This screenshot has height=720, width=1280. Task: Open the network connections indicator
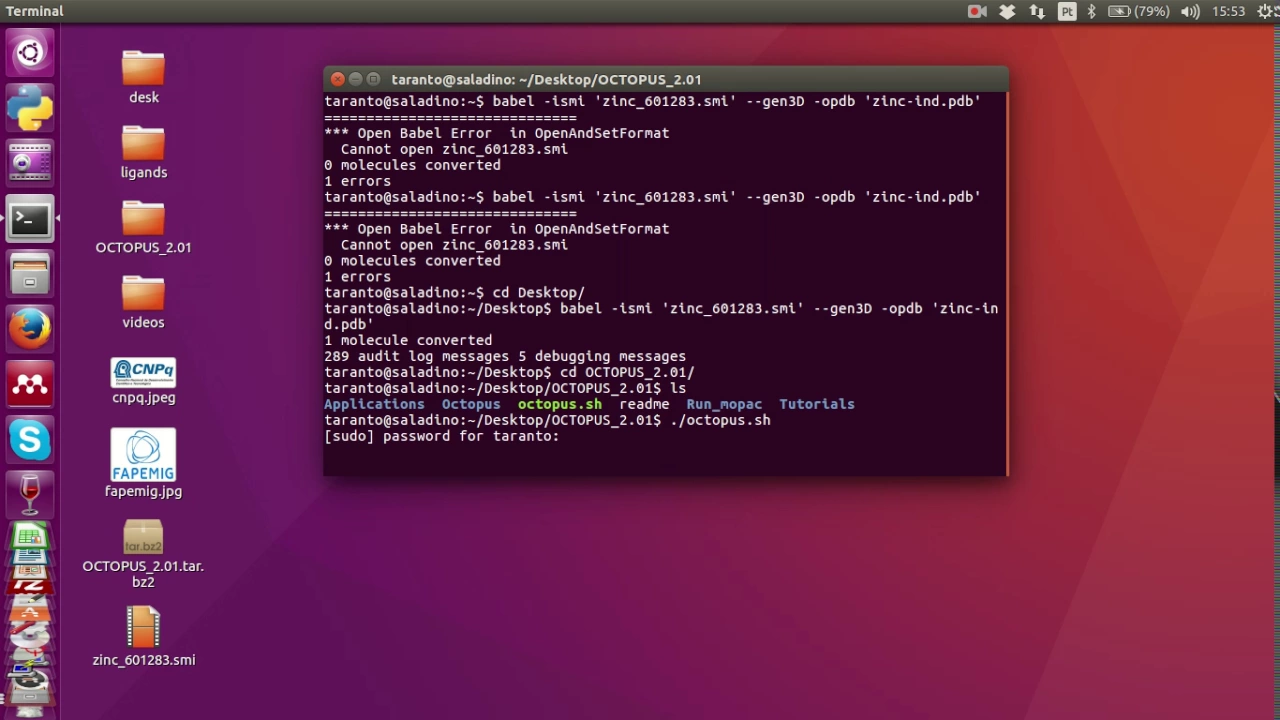coord(1037,11)
